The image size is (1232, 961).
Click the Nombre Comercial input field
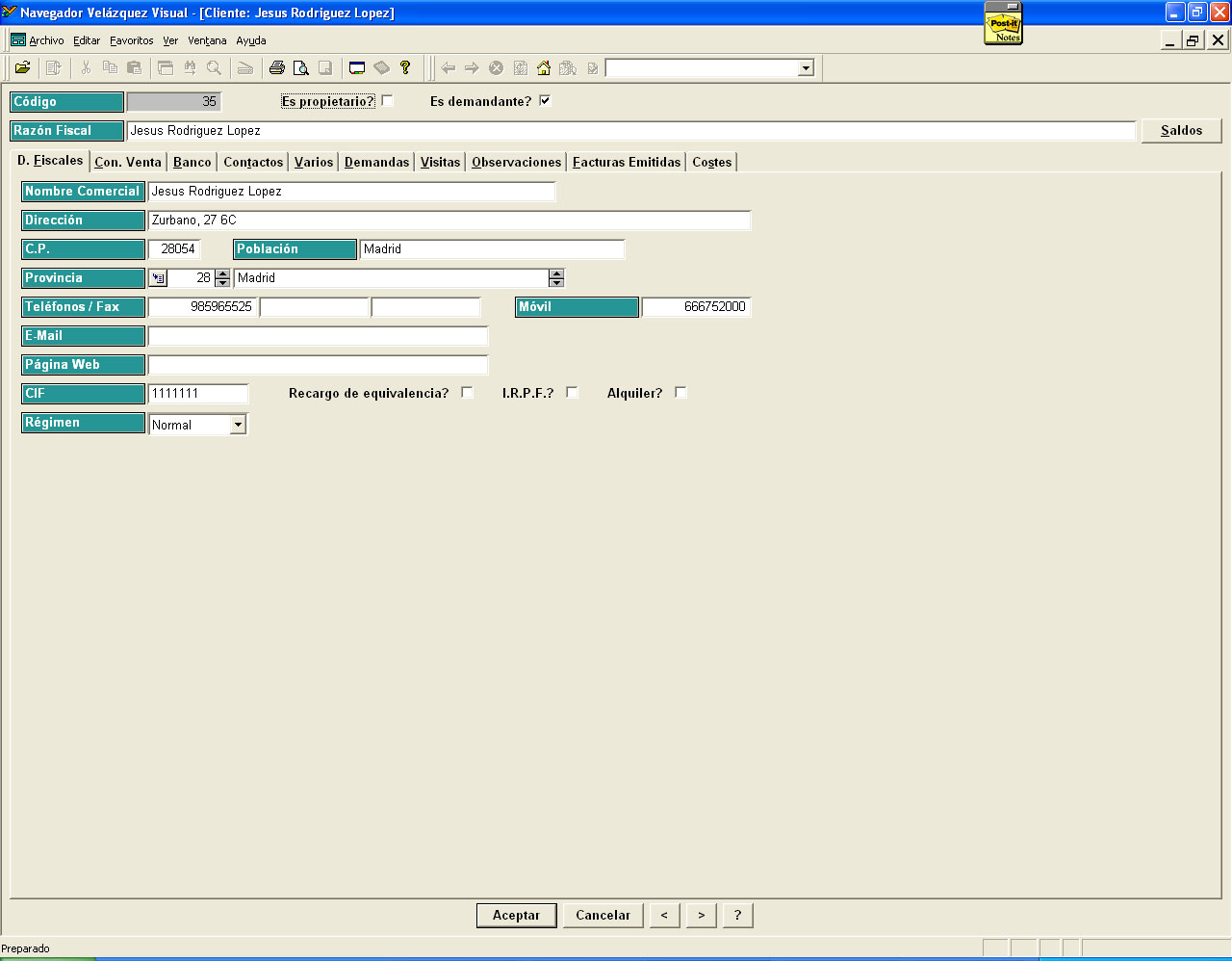point(351,192)
